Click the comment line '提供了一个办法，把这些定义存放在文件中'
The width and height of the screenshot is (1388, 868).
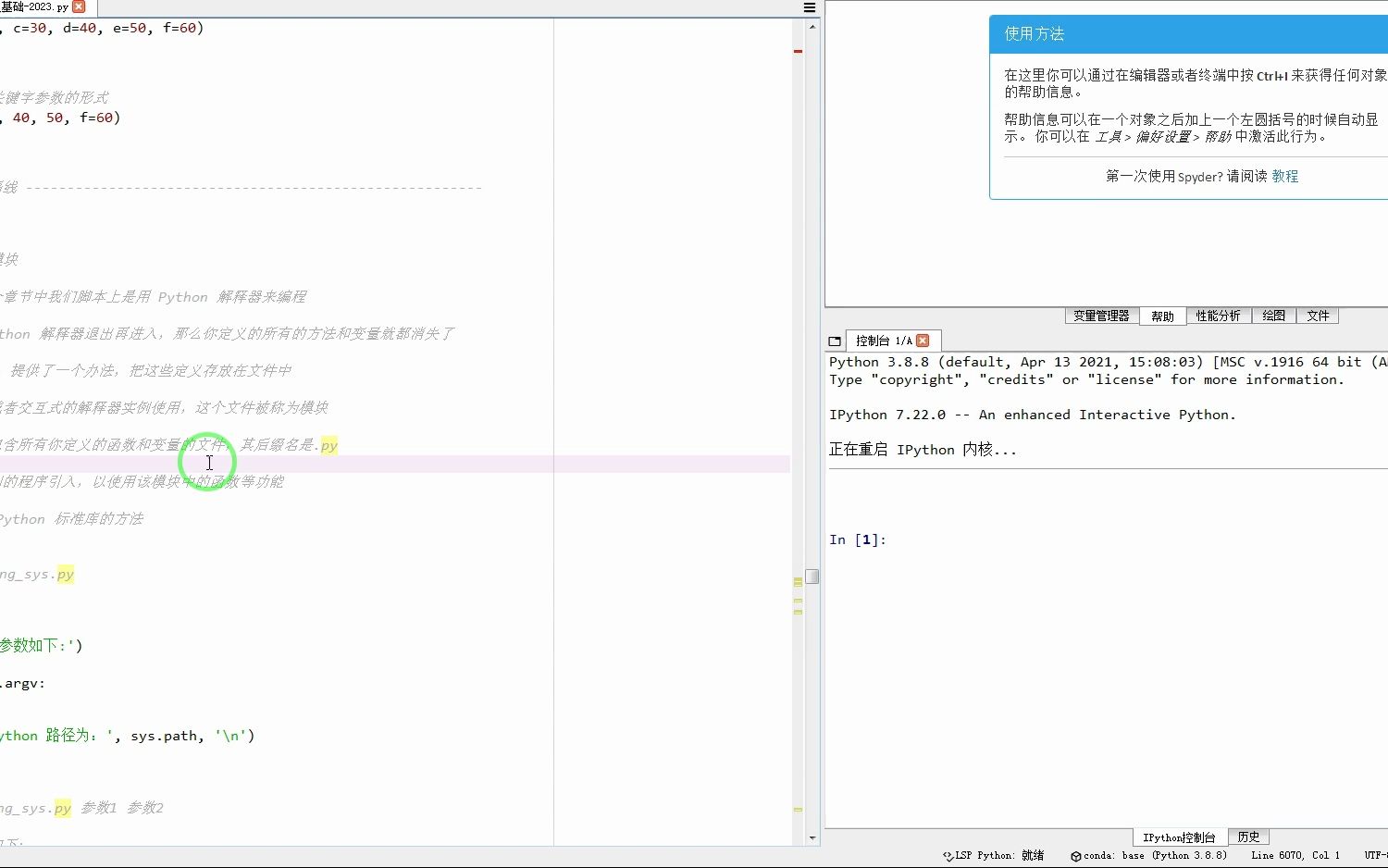pos(145,371)
